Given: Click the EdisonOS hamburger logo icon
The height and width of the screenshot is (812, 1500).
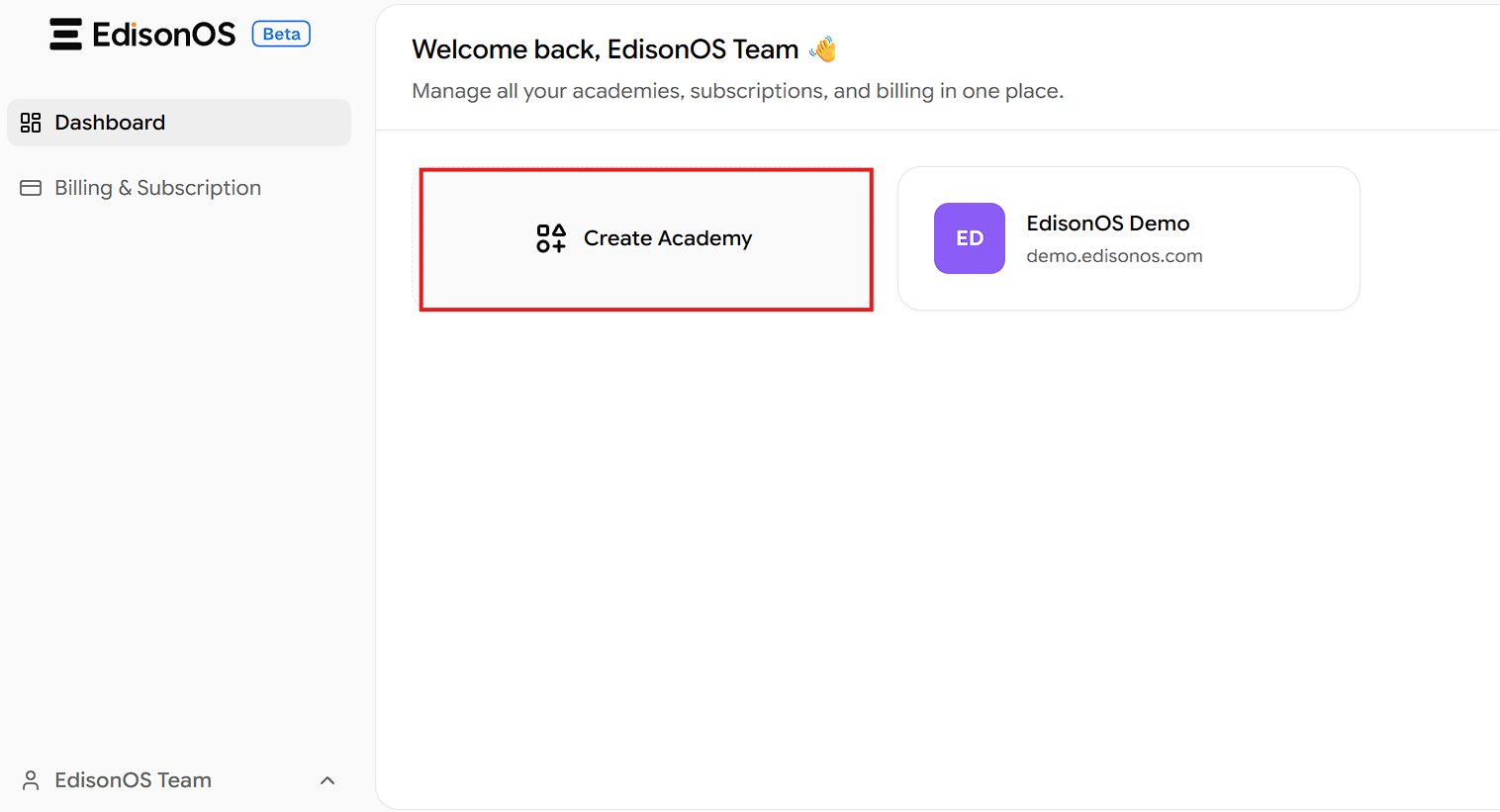Looking at the screenshot, I should pyautogui.click(x=66, y=34).
